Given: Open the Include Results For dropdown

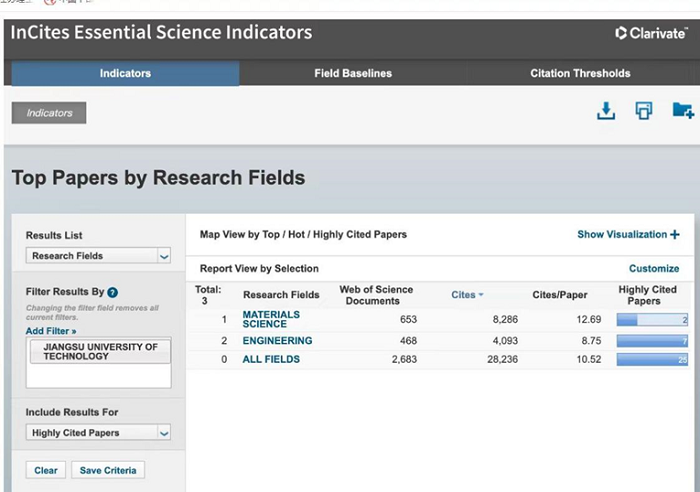Looking at the screenshot, I should pyautogui.click(x=99, y=433).
